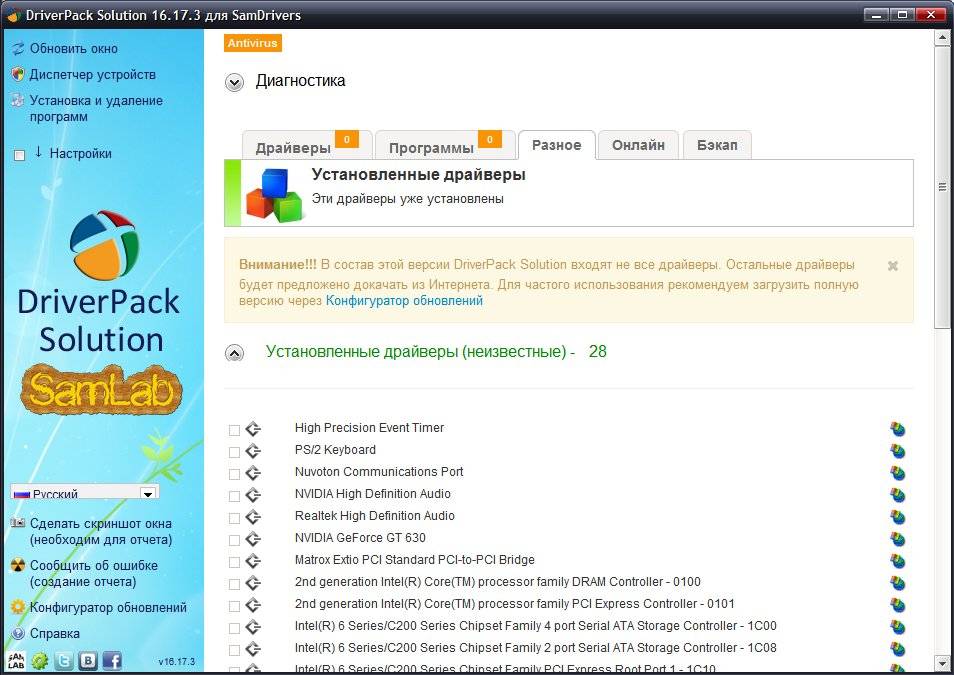Viewport: 954px width, 675px height.
Task: Open web search icon for Realtek High Definition Audio
Action: click(897, 517)
